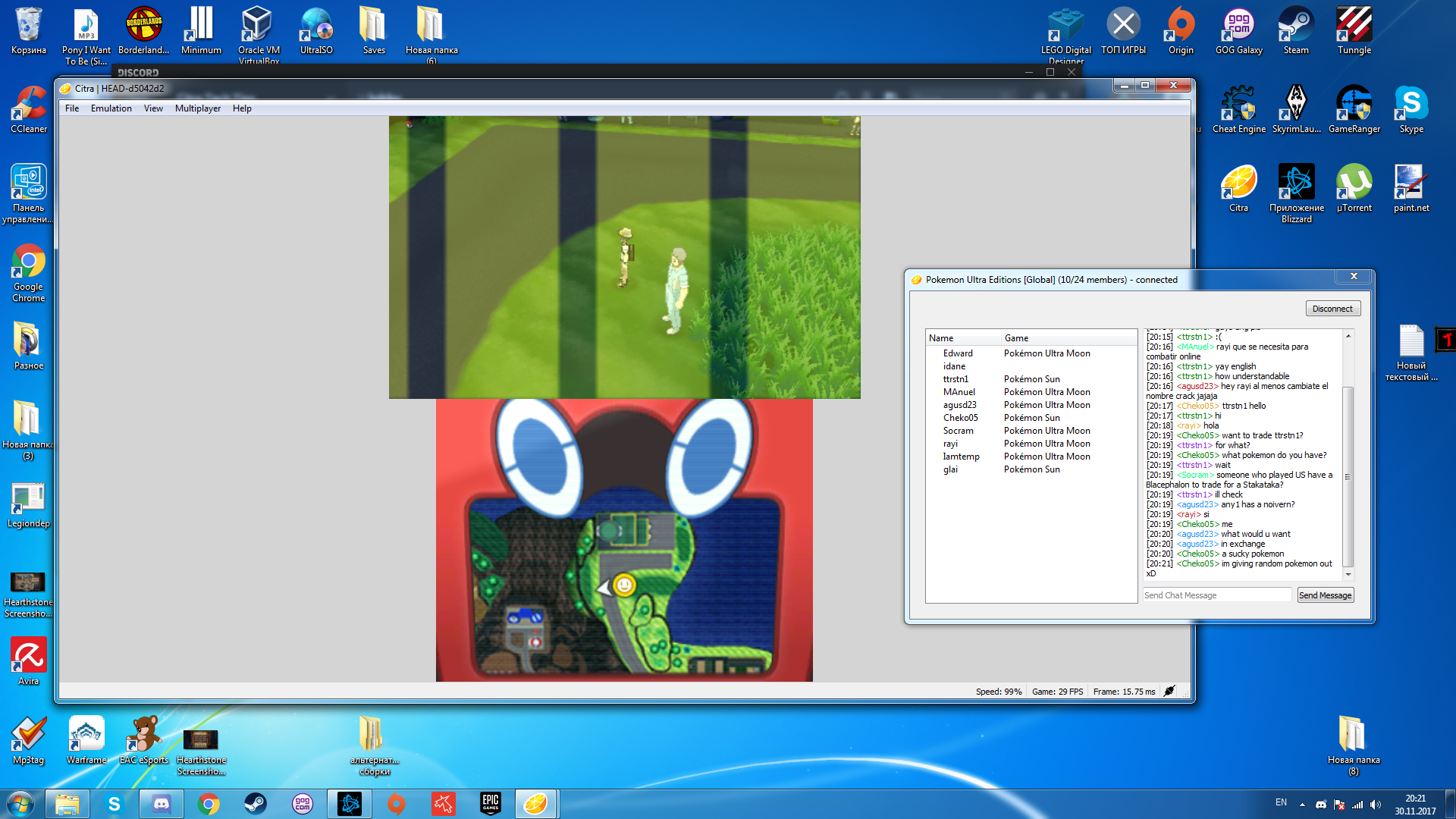Launch LEGO Digital Designer shortcut
Screen dimensions: 1456x819
(1066, 34)
